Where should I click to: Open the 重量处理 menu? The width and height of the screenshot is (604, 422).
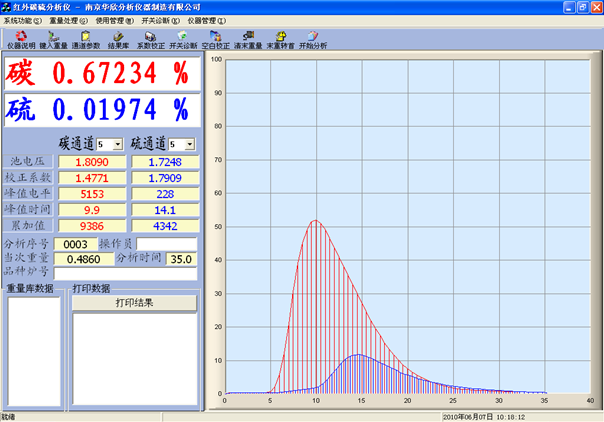click(x=68, y=20)
